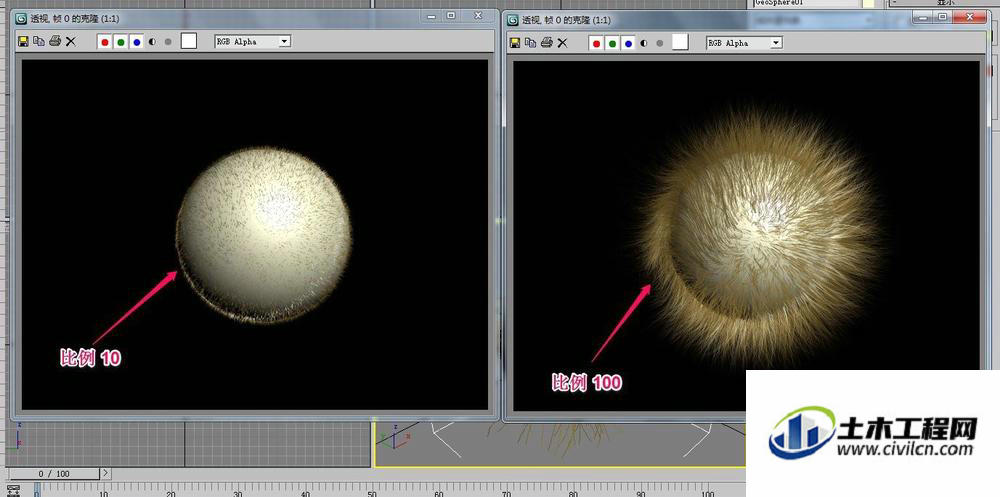This screenshot has width=1000, height=497.
Task: Open mini curve editor icon beside timeline
Action: [13, 491]
